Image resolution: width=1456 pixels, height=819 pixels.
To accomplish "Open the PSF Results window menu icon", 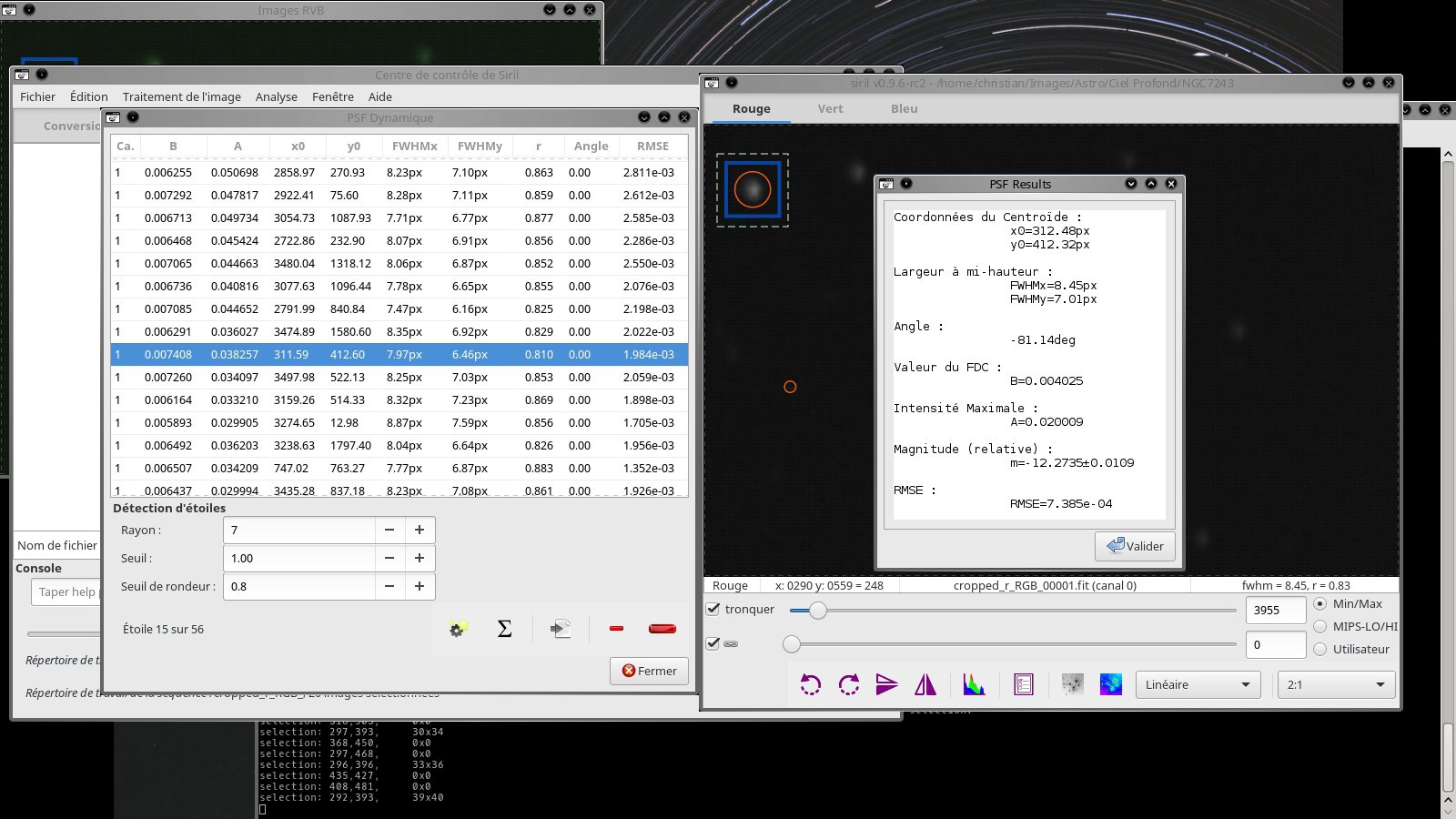I will point(887,184).
